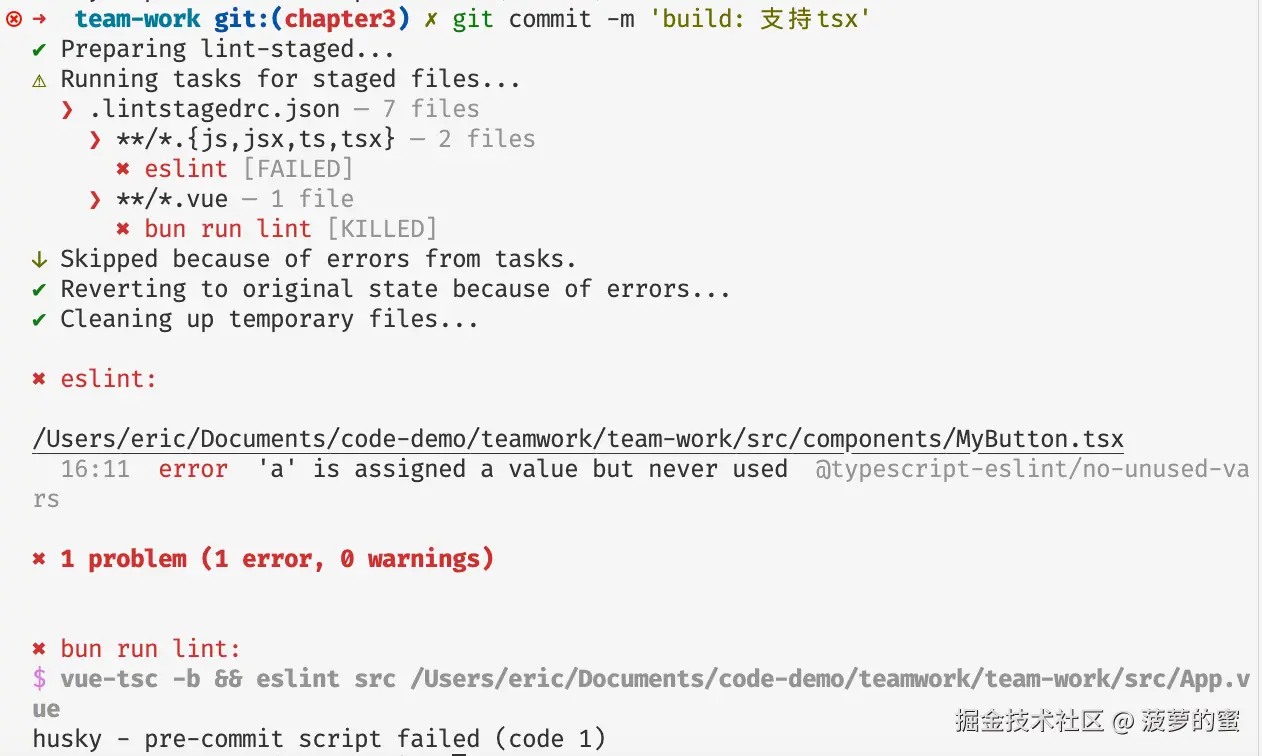
Task: Click the checkmark beside Cleaning up temporary files
Action: click(39, 320)
